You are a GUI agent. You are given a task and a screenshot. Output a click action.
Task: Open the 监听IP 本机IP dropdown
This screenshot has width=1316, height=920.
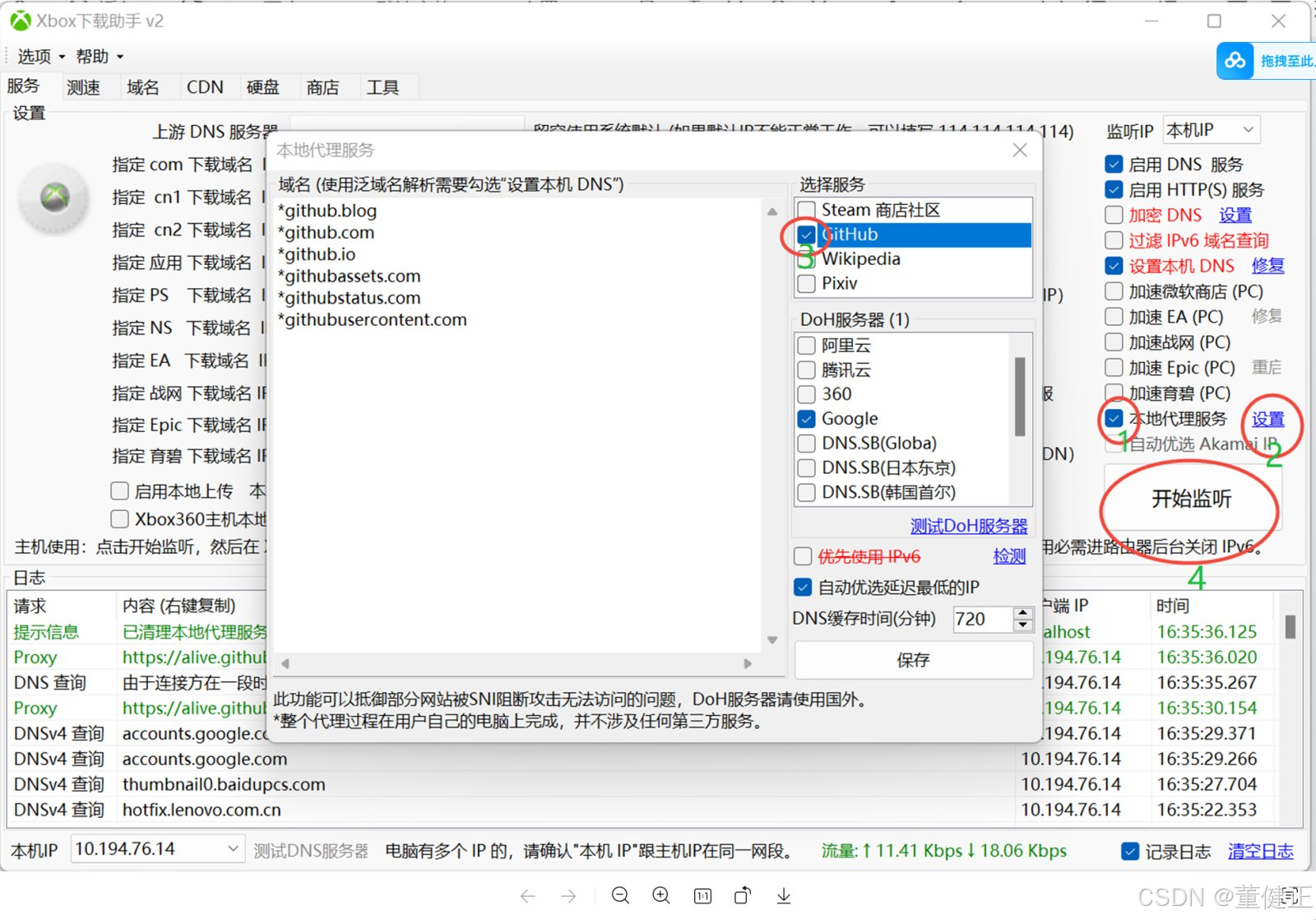pyautogui.click(x=1211, y=130)
